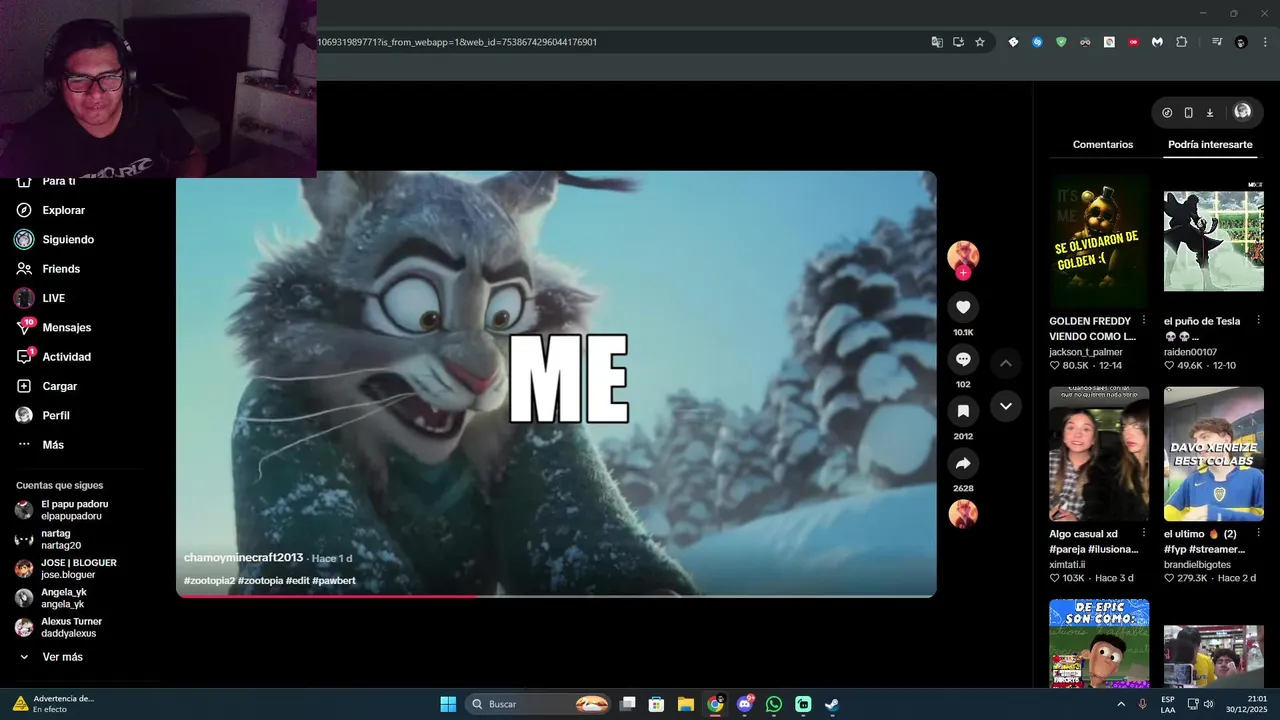This screenshot has width=1280, height=720.
Task: Open brandielbigotes author link
Action: [x=1197, y=565]
